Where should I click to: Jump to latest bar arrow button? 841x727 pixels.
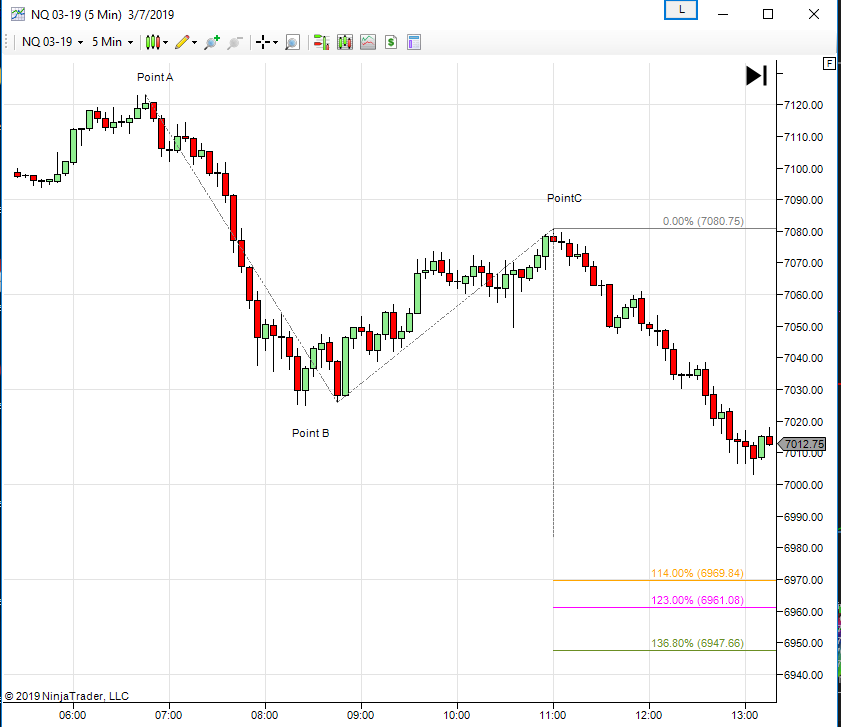[756, 75]
